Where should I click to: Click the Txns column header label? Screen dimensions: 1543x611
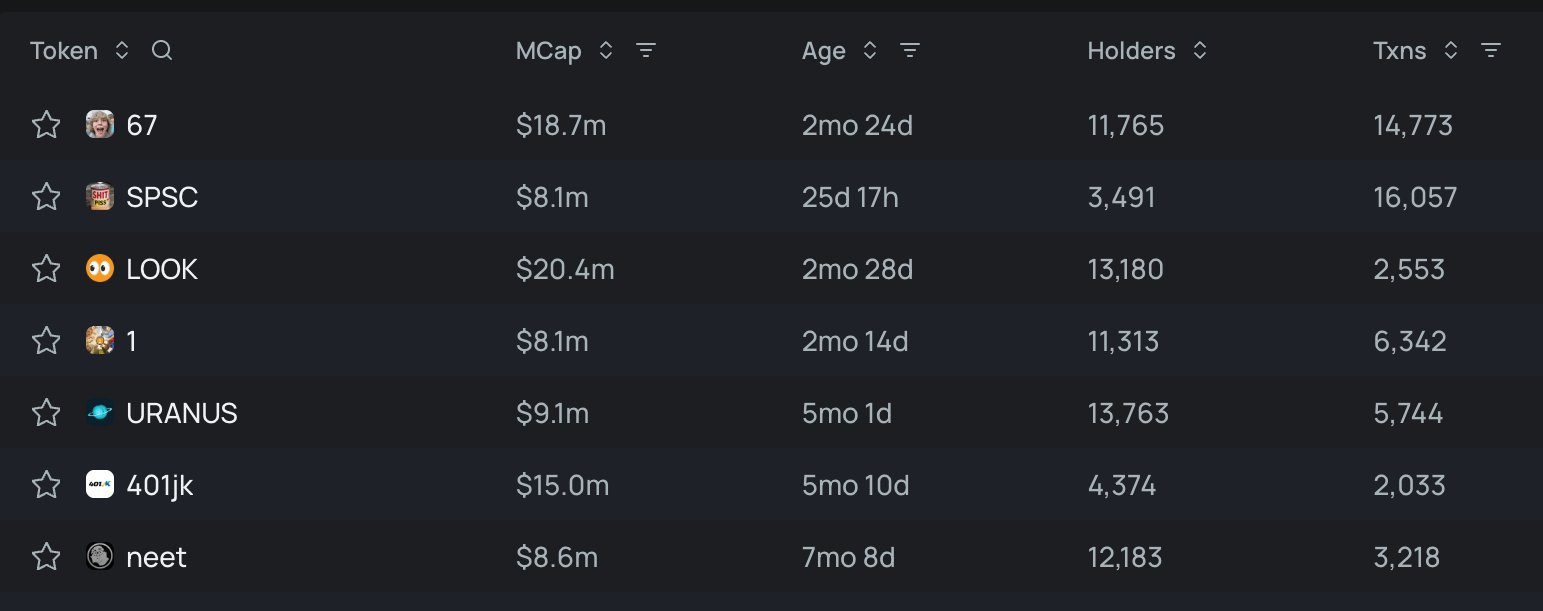tap(1399, 51)
